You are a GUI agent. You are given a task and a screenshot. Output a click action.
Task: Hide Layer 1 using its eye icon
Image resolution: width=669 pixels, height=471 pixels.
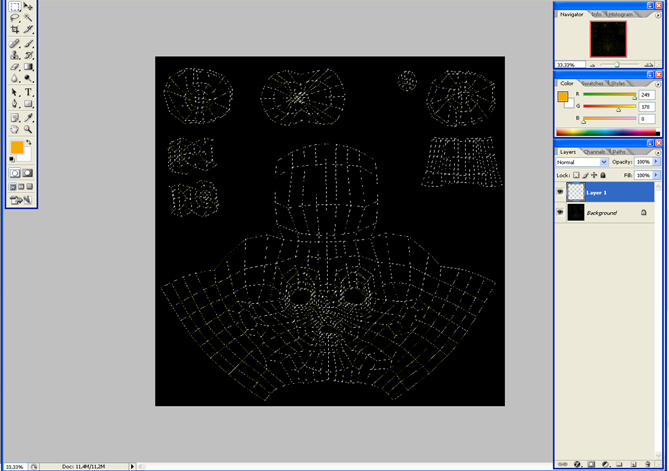(x=561, y=191)
